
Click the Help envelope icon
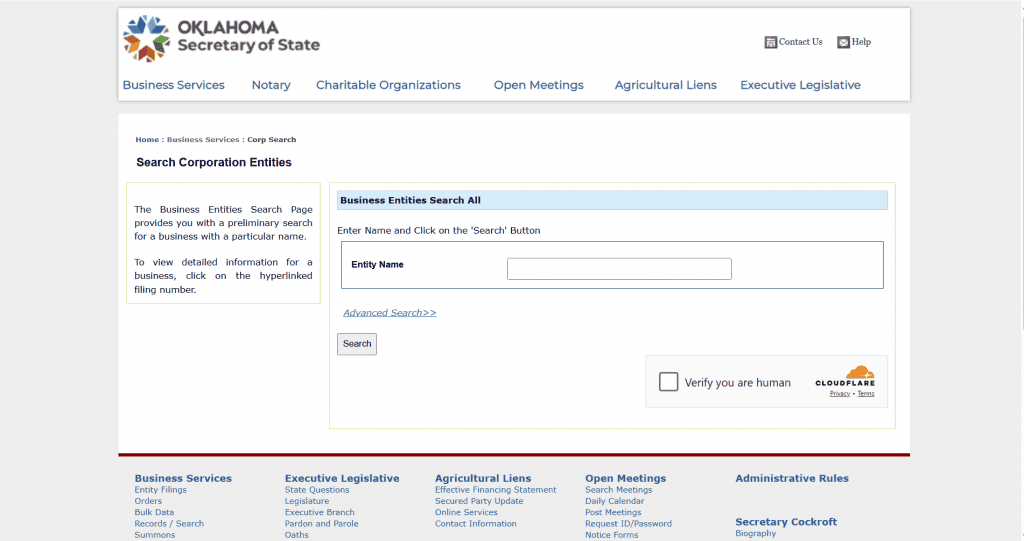pos(843,42)
